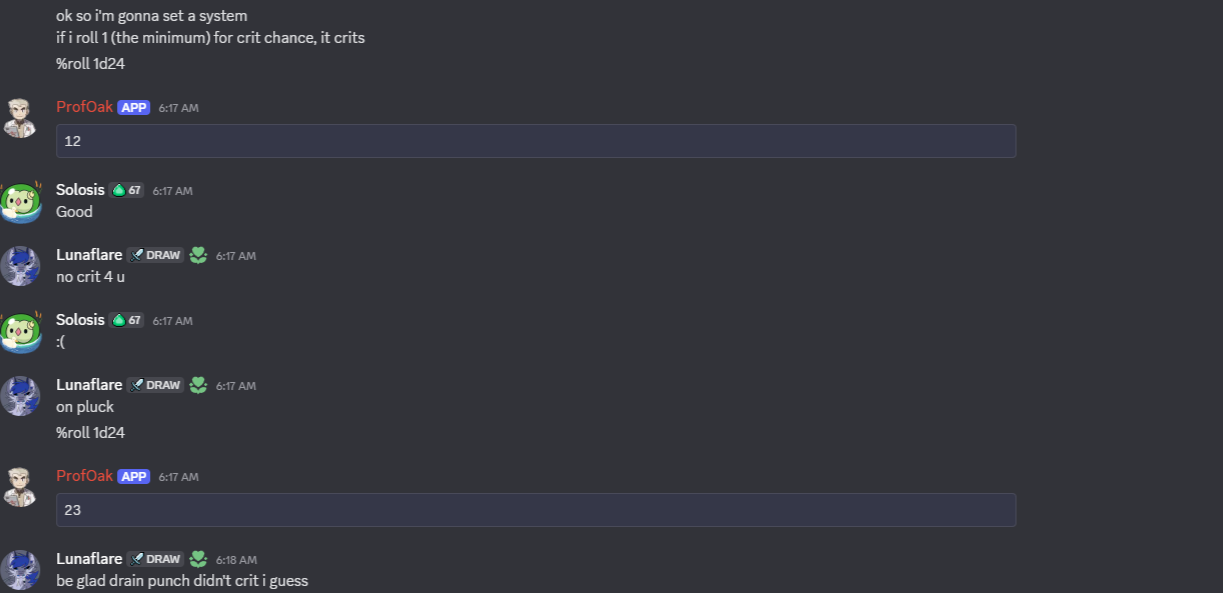1223x593 pixels.
Task: Click the green gem 67 badge above ":("
Action: [x=127, y=320]
